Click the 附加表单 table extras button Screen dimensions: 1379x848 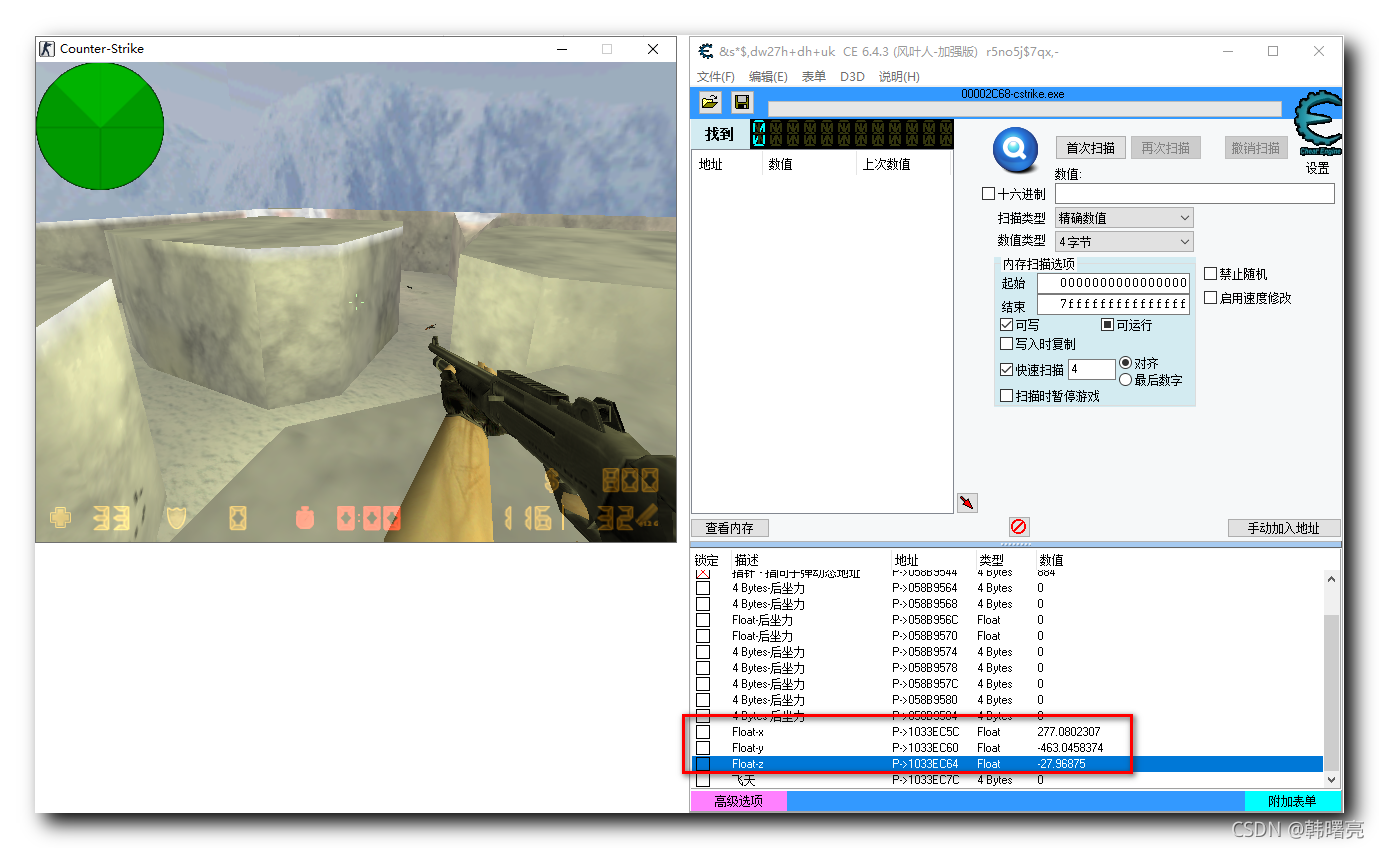pyautogui.click(x=1292, y=801)
